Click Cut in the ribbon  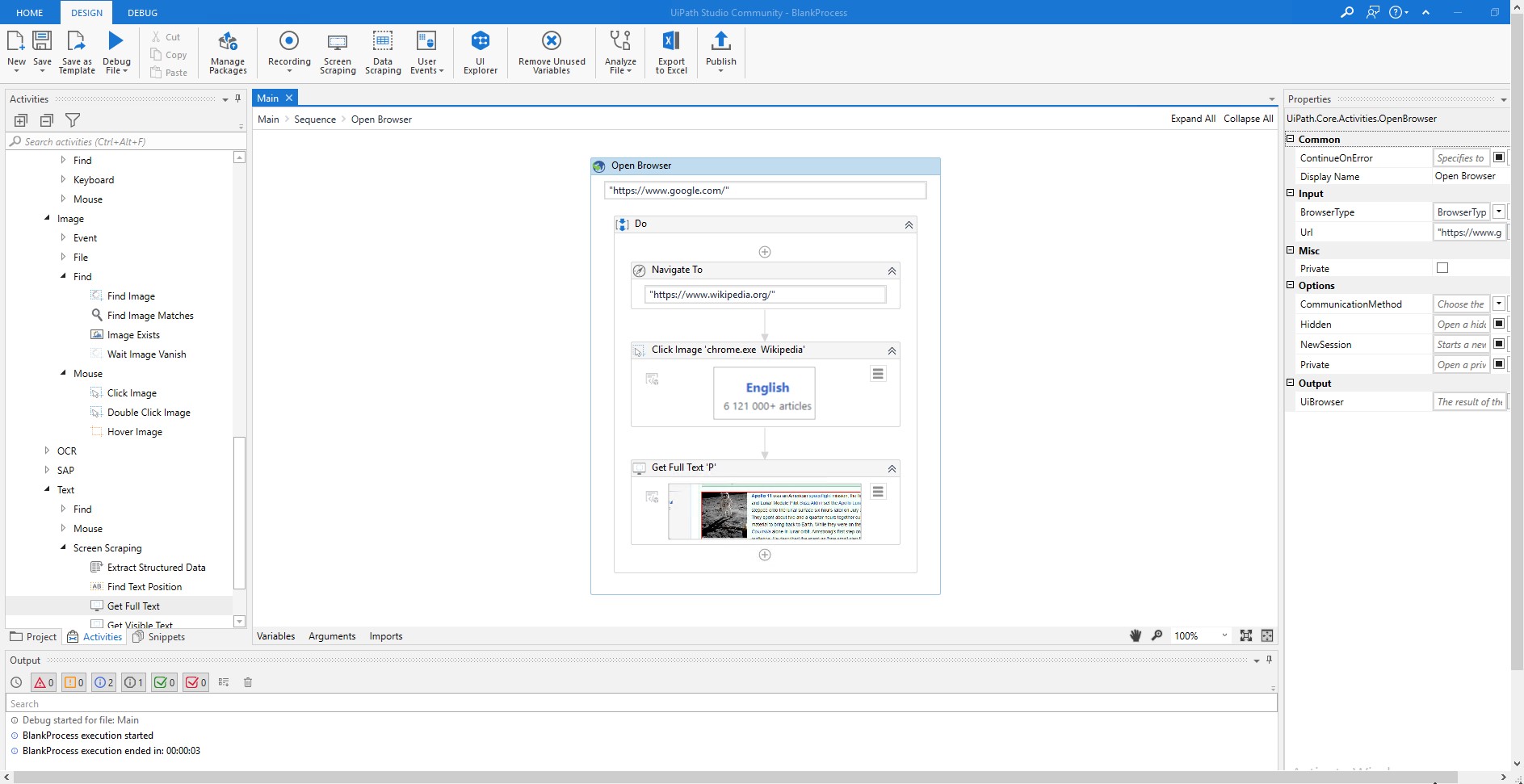[x=166, y=37]
